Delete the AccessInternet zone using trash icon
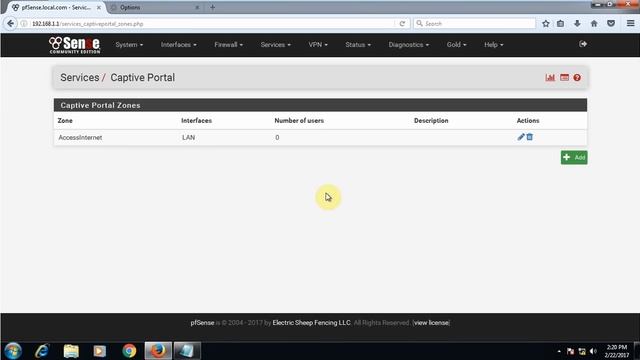 (x=529, y=137)
